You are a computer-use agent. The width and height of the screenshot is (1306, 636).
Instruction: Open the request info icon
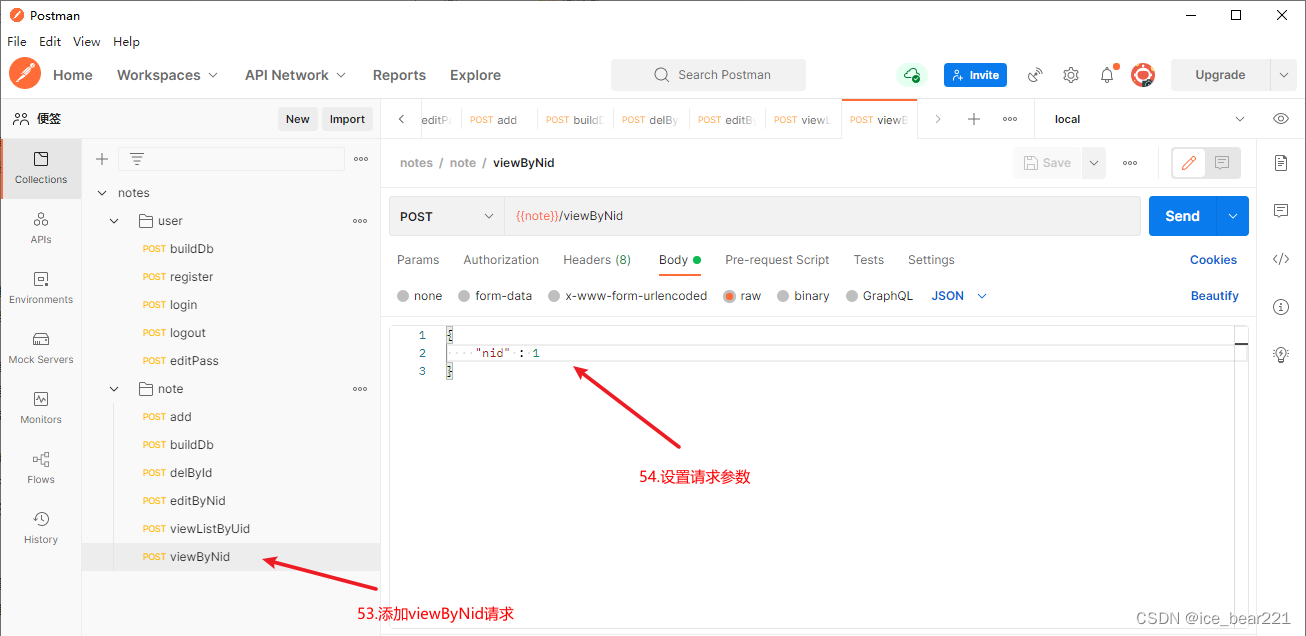pos(1281,307)
